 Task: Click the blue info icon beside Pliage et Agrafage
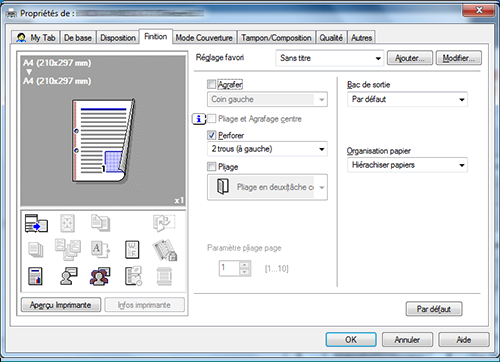[199, 119]
